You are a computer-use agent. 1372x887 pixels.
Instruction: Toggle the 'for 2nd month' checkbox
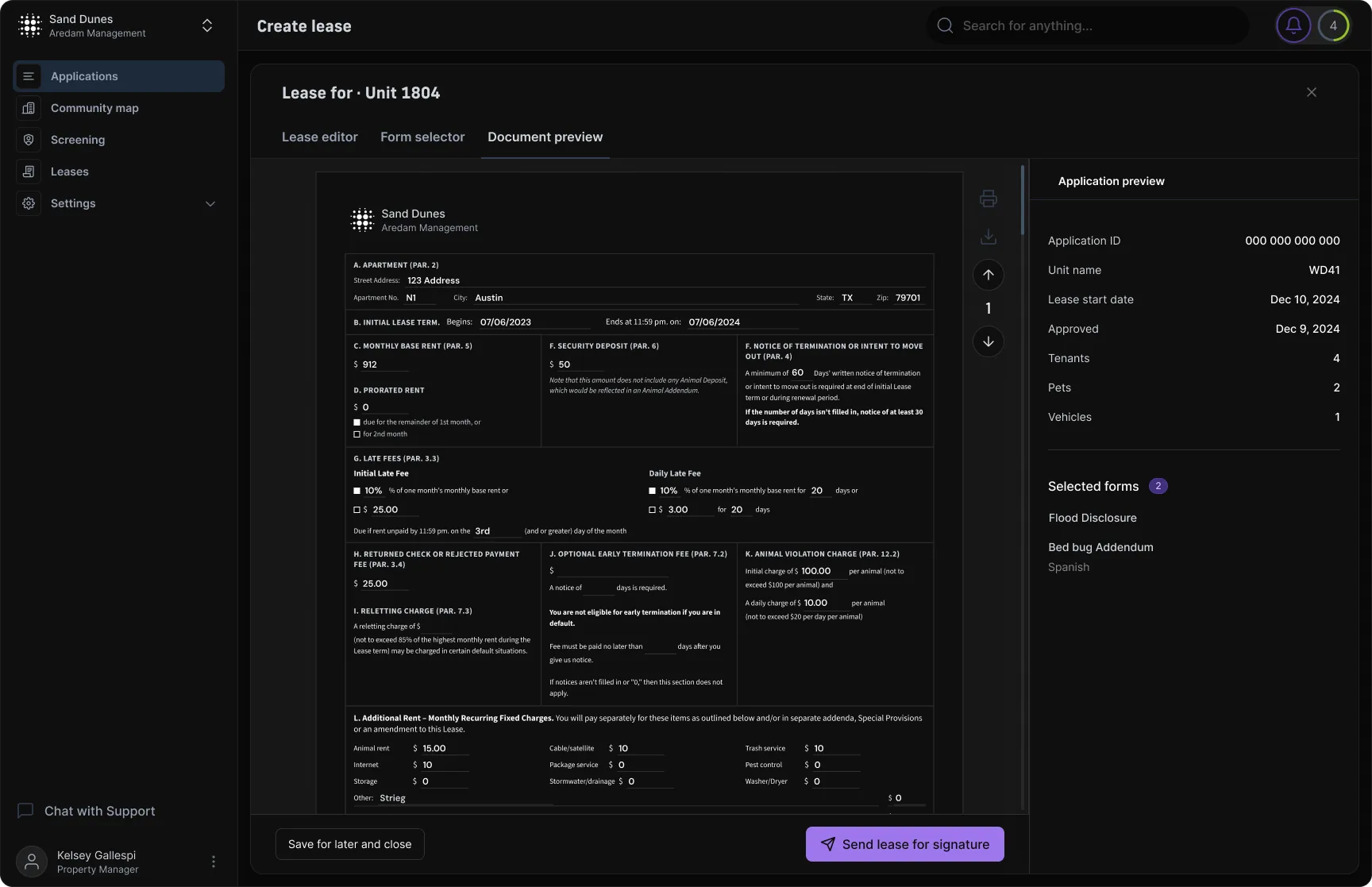click(x=357, y=434)
